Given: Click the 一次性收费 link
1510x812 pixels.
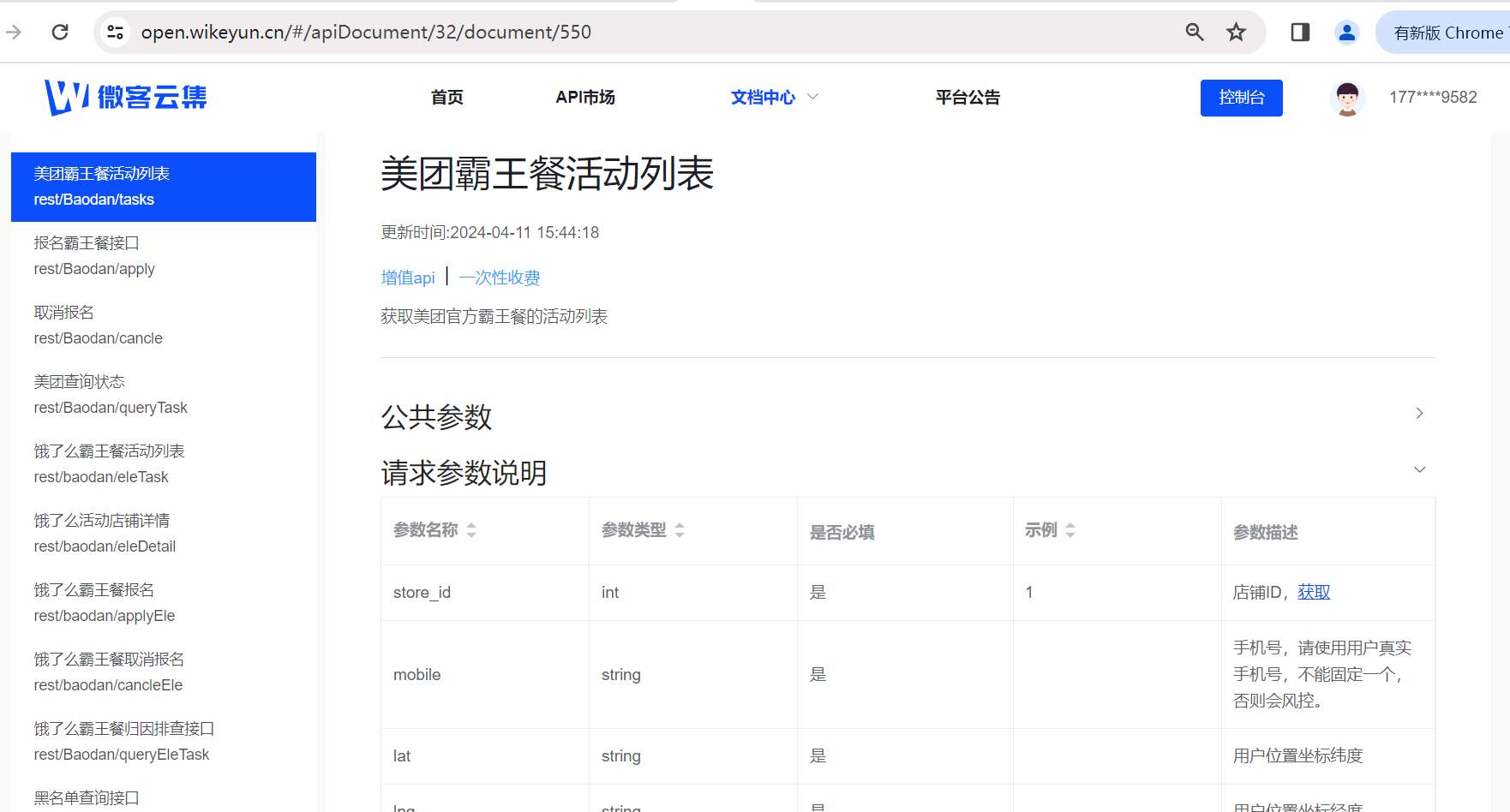Looking at the screenshot, I should 500,278.
